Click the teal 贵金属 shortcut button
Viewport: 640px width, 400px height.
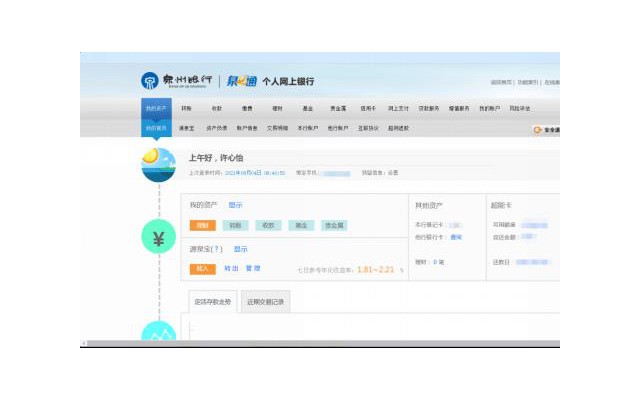(334, 225)
